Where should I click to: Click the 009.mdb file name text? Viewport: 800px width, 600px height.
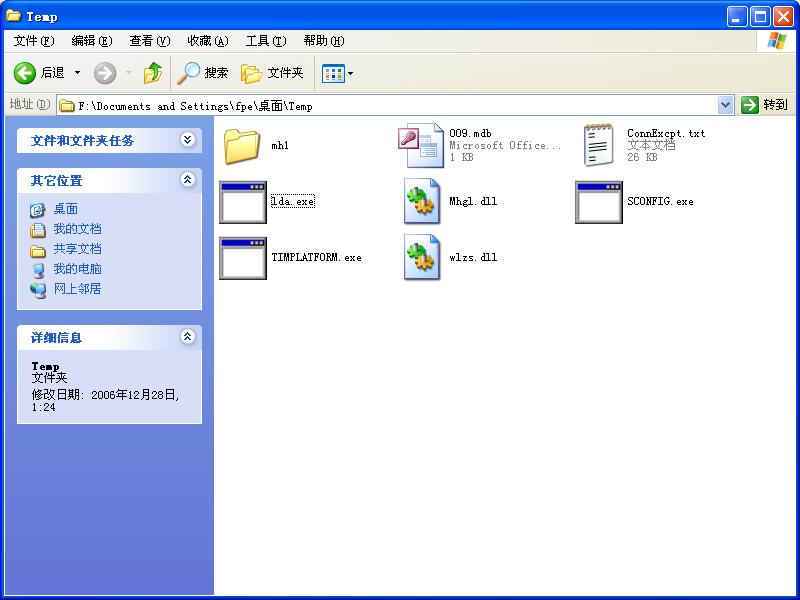pyautogui.click(x=470, y=133)
